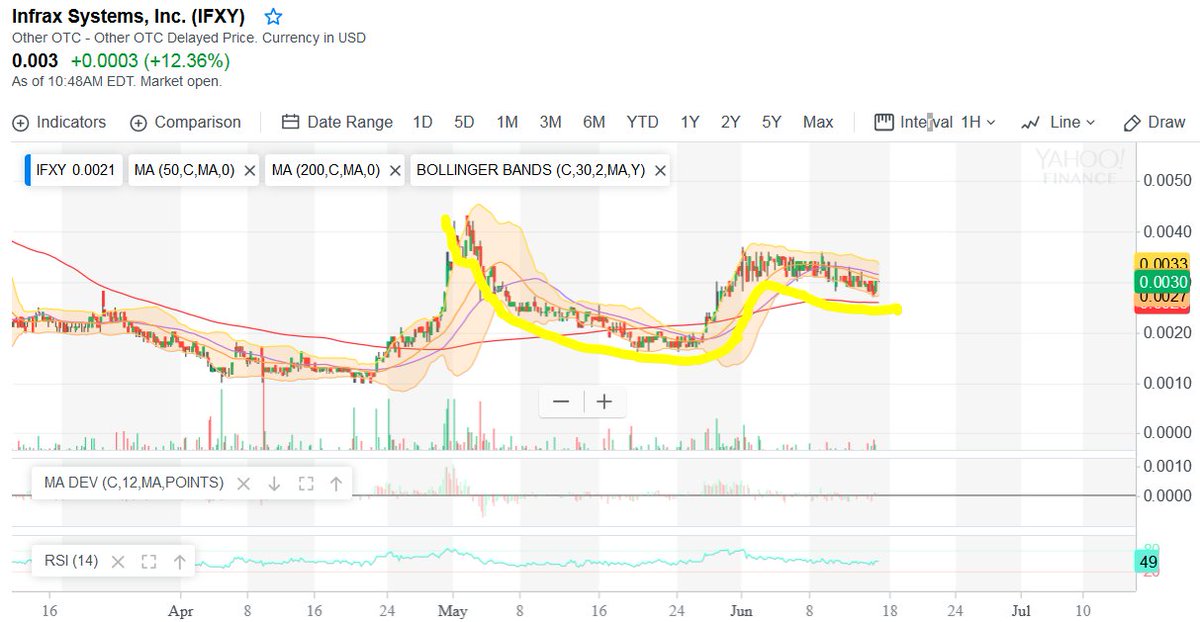Open the Date Range picker

coord(337,122)
